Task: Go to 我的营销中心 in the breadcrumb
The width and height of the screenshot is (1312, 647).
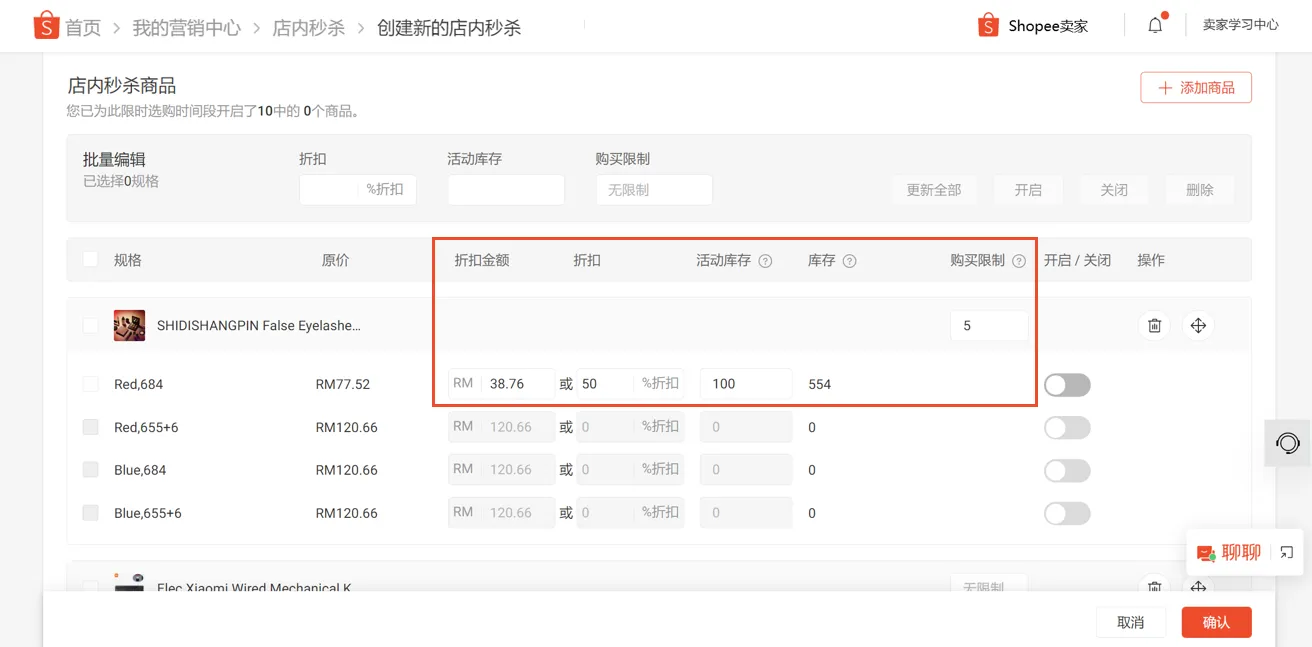Action: click(x=186, y=27)
